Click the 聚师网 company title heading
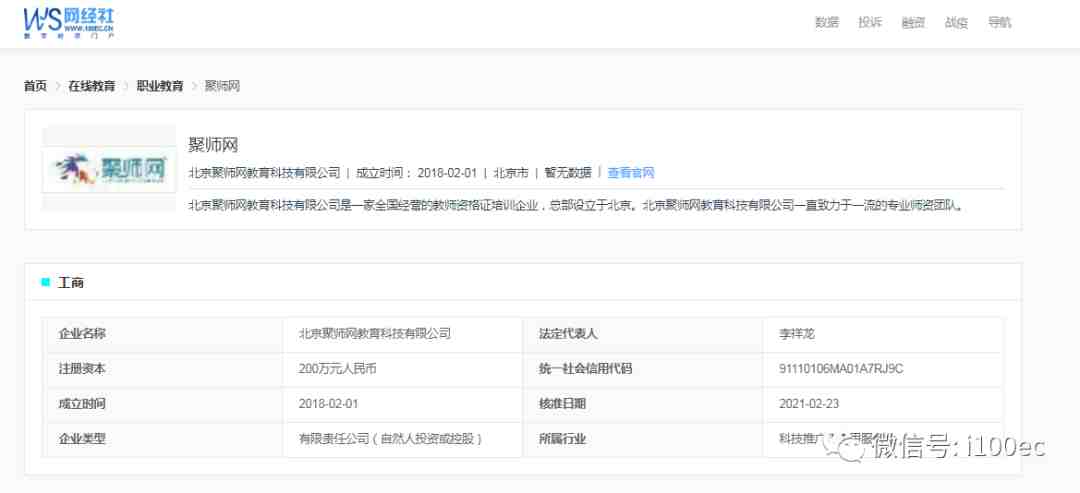 pos(213,145)
